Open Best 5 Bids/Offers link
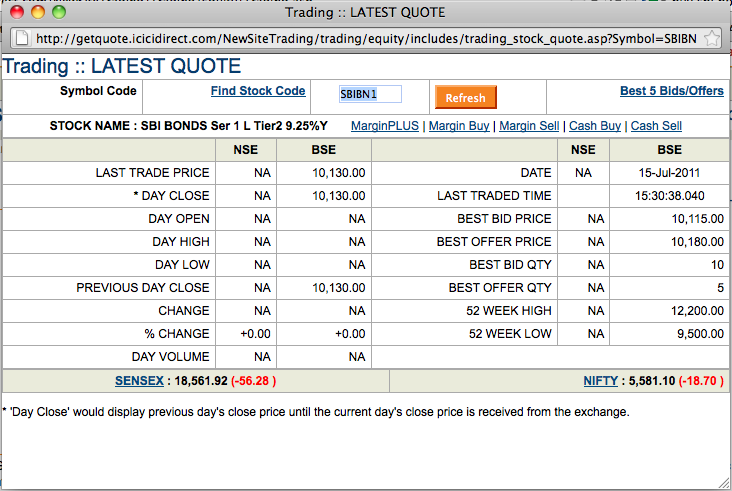 pos(672,91)
